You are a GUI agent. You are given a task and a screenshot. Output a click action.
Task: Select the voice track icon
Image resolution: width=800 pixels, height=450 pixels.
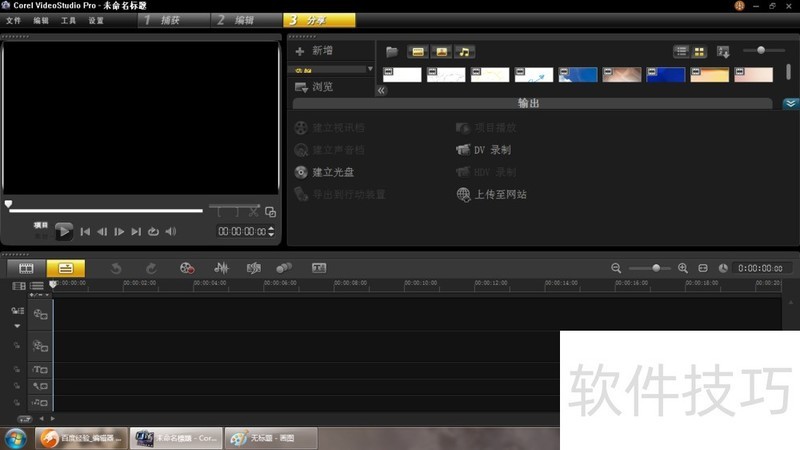point(40,386)
